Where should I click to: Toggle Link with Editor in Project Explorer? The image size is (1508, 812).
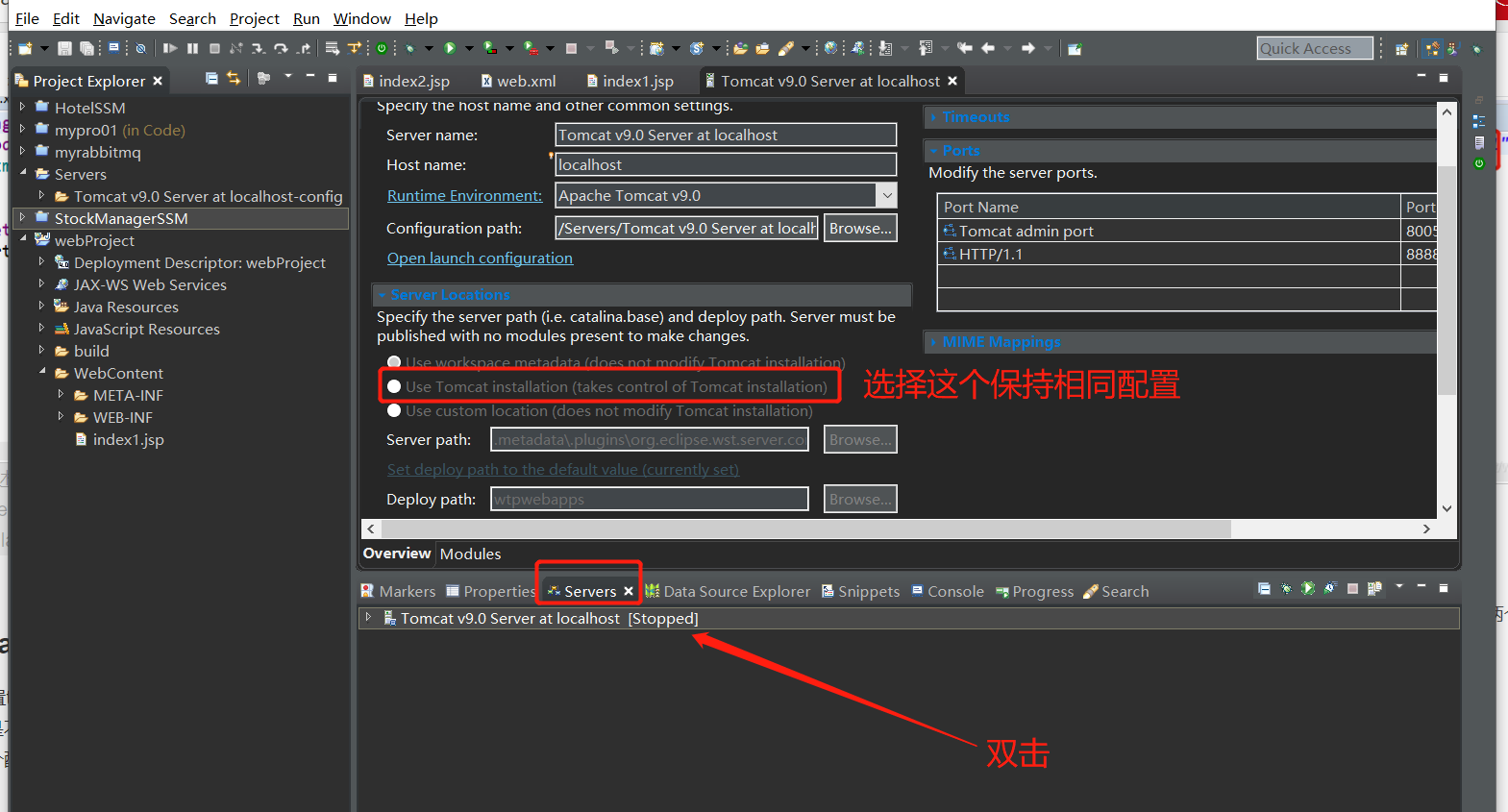point(234,78)
